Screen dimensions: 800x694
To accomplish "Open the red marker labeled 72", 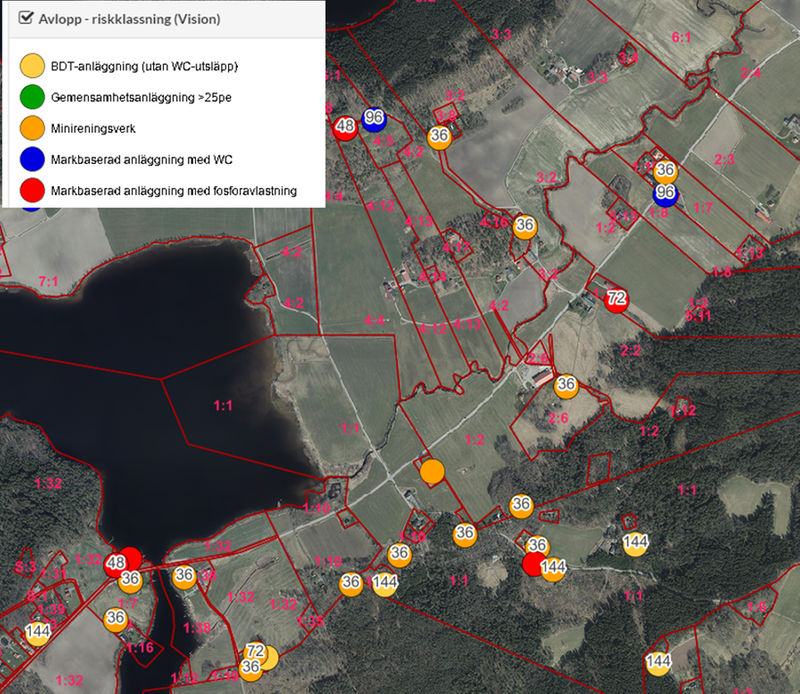I will click(617, 298).
